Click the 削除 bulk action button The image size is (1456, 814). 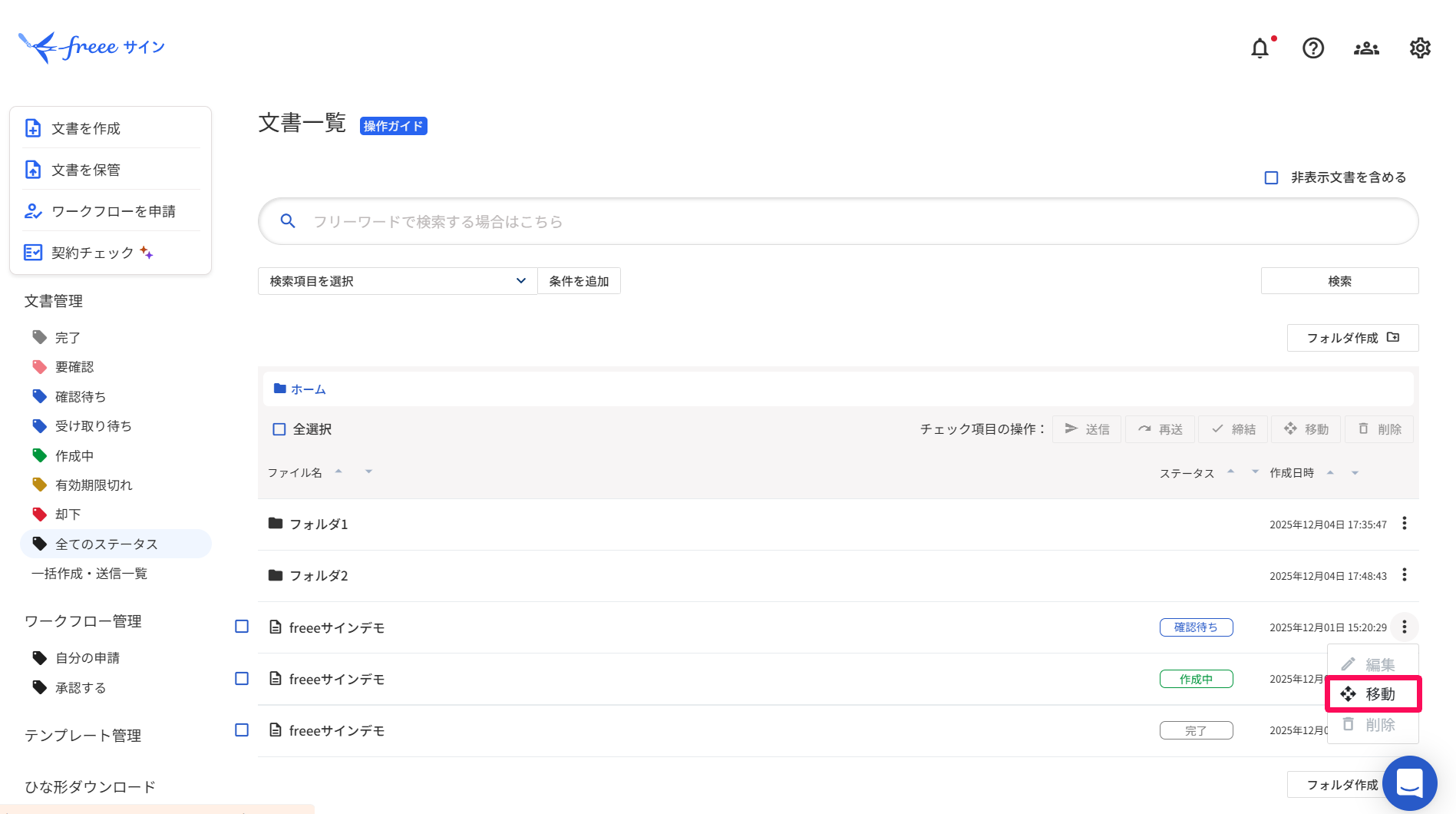coord(1379,429)
